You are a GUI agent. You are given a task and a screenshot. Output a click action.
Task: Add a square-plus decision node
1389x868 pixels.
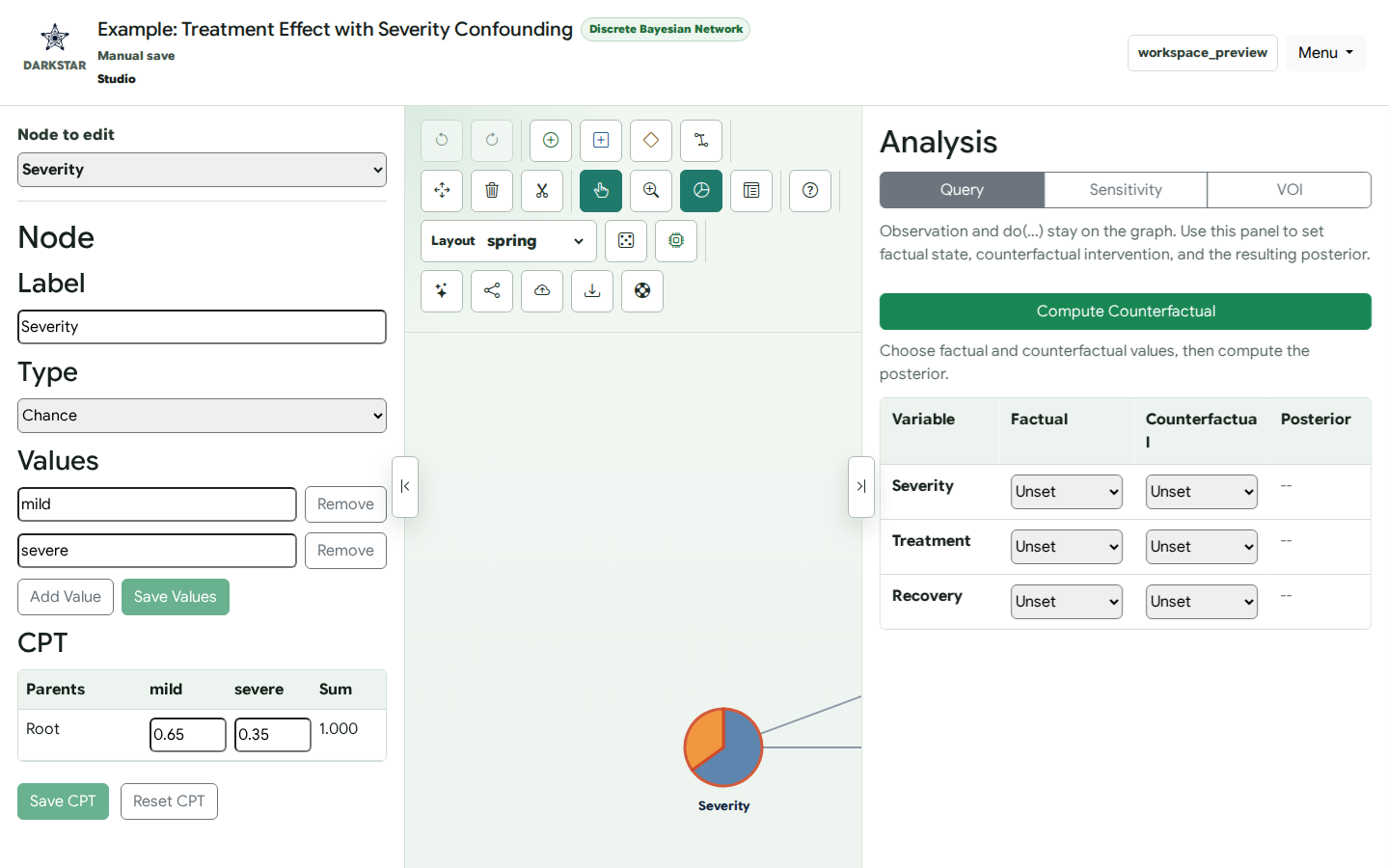click(601, 141)
